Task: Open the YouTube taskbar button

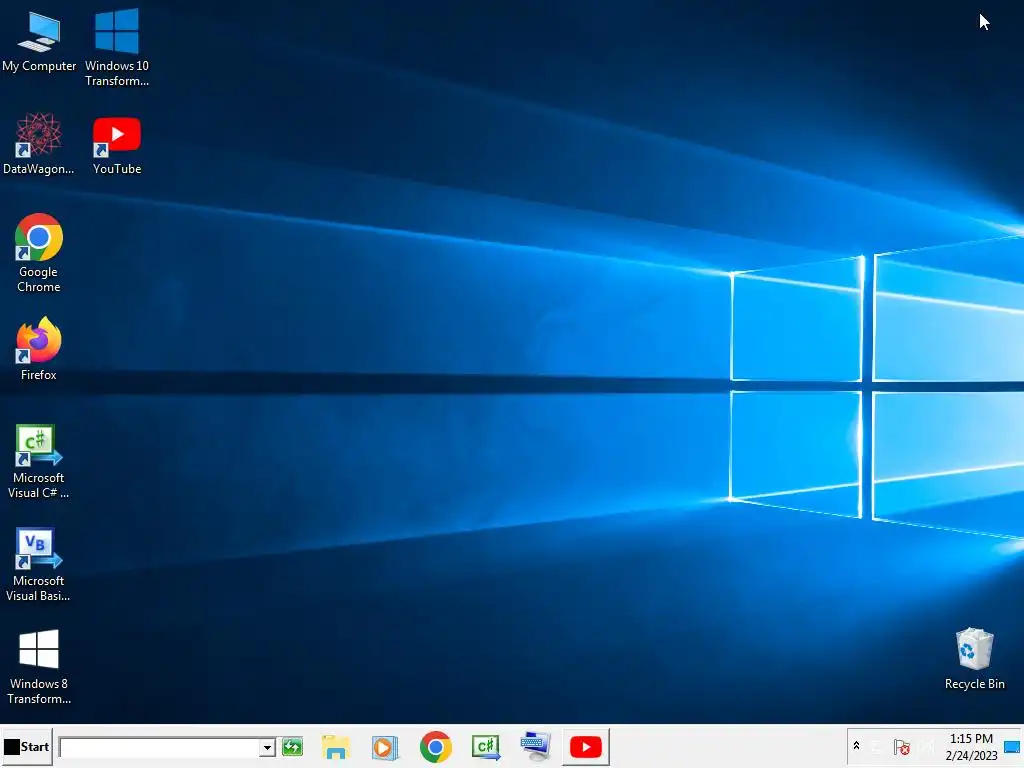Action: (x=586, y=747)
